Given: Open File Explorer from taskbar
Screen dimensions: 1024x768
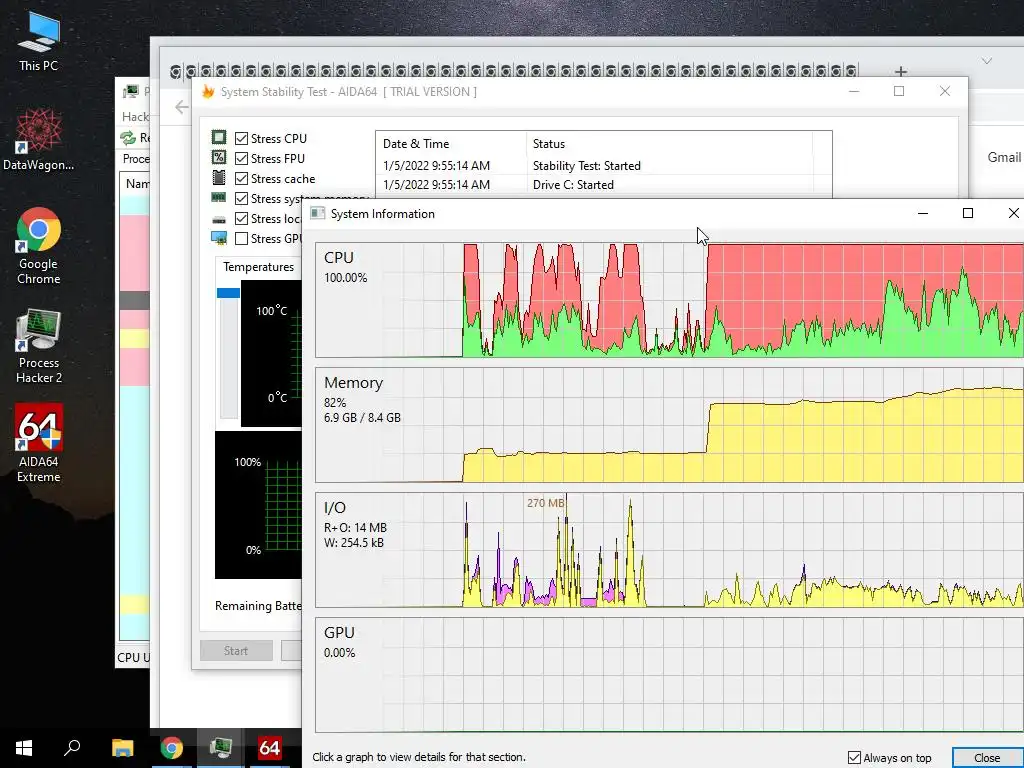Looking at the screenshot, I should coord(122,748).
